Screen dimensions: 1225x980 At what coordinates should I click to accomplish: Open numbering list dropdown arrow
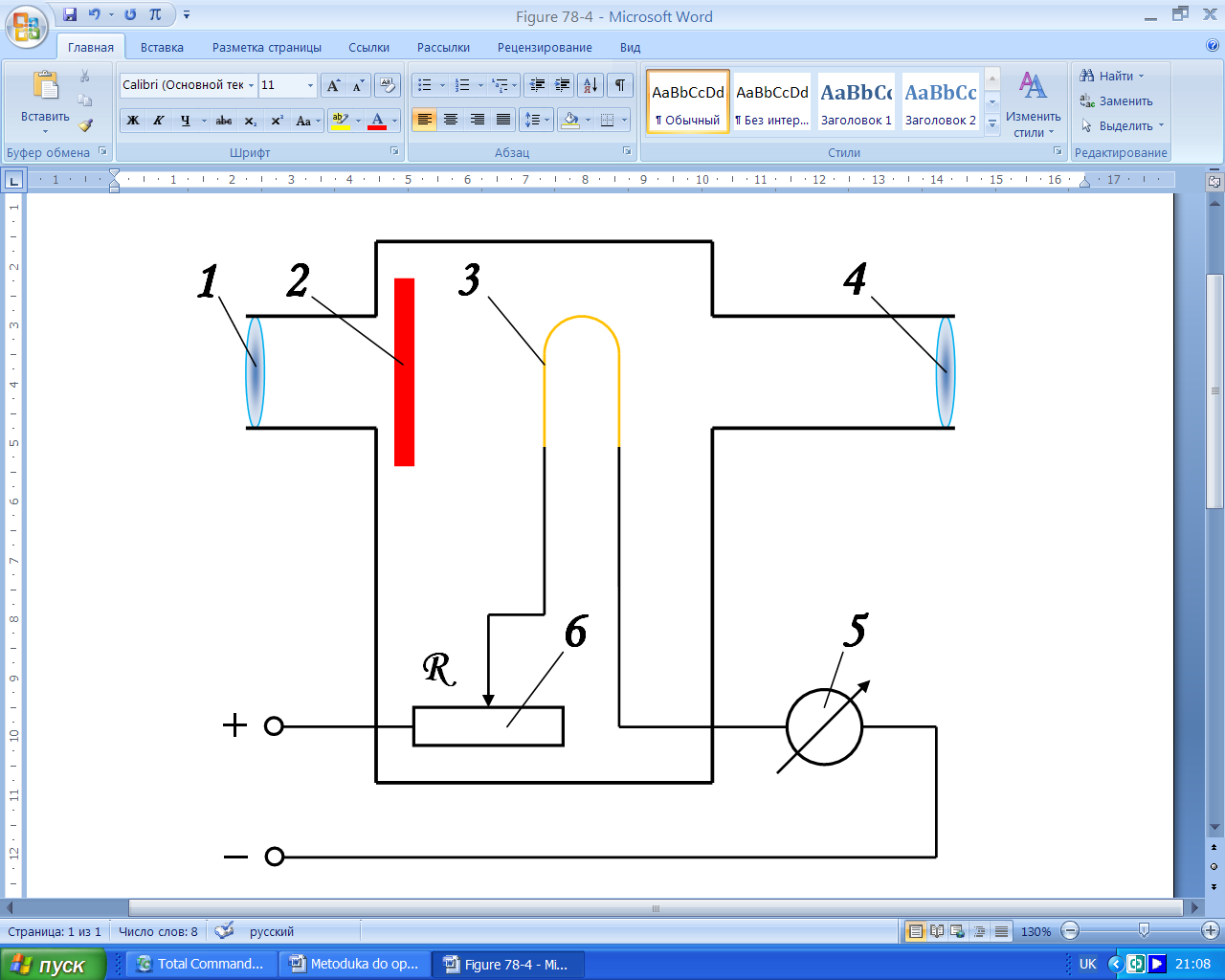[x=480, y=85]
